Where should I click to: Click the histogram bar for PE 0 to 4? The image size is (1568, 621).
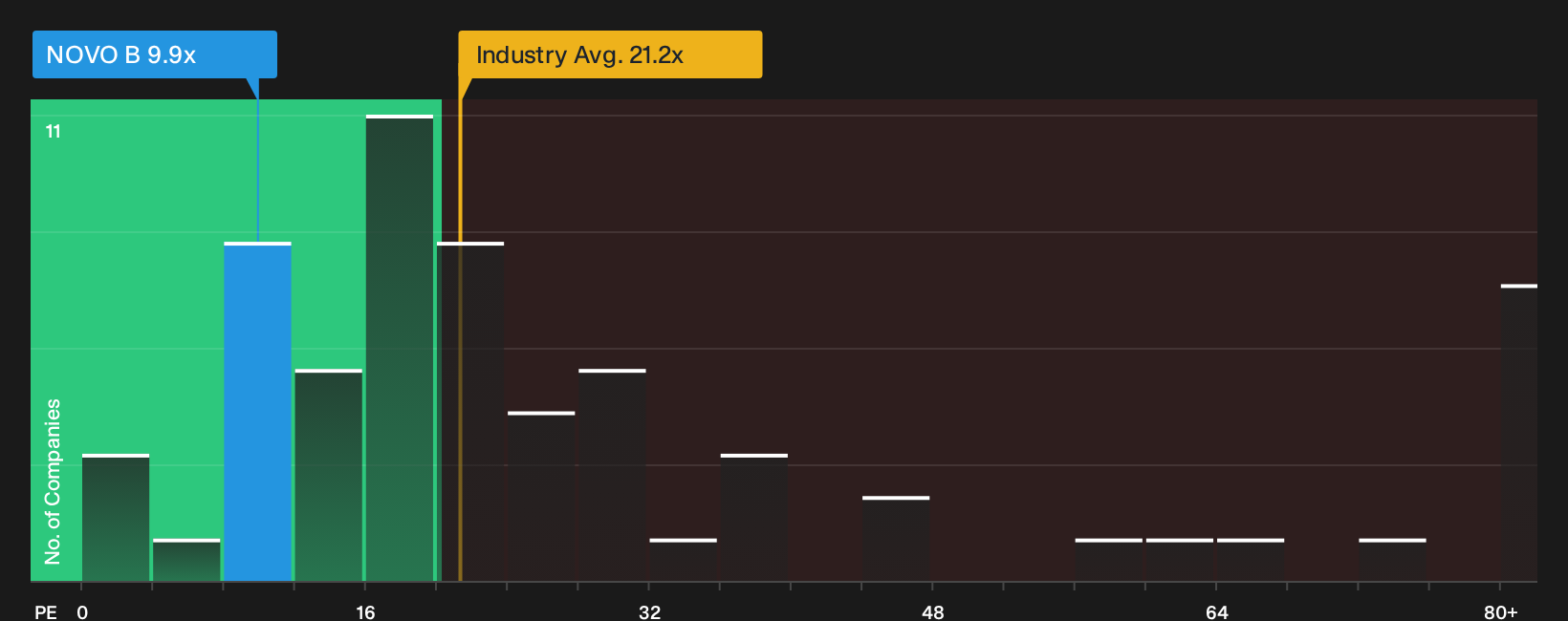(116, 517)
